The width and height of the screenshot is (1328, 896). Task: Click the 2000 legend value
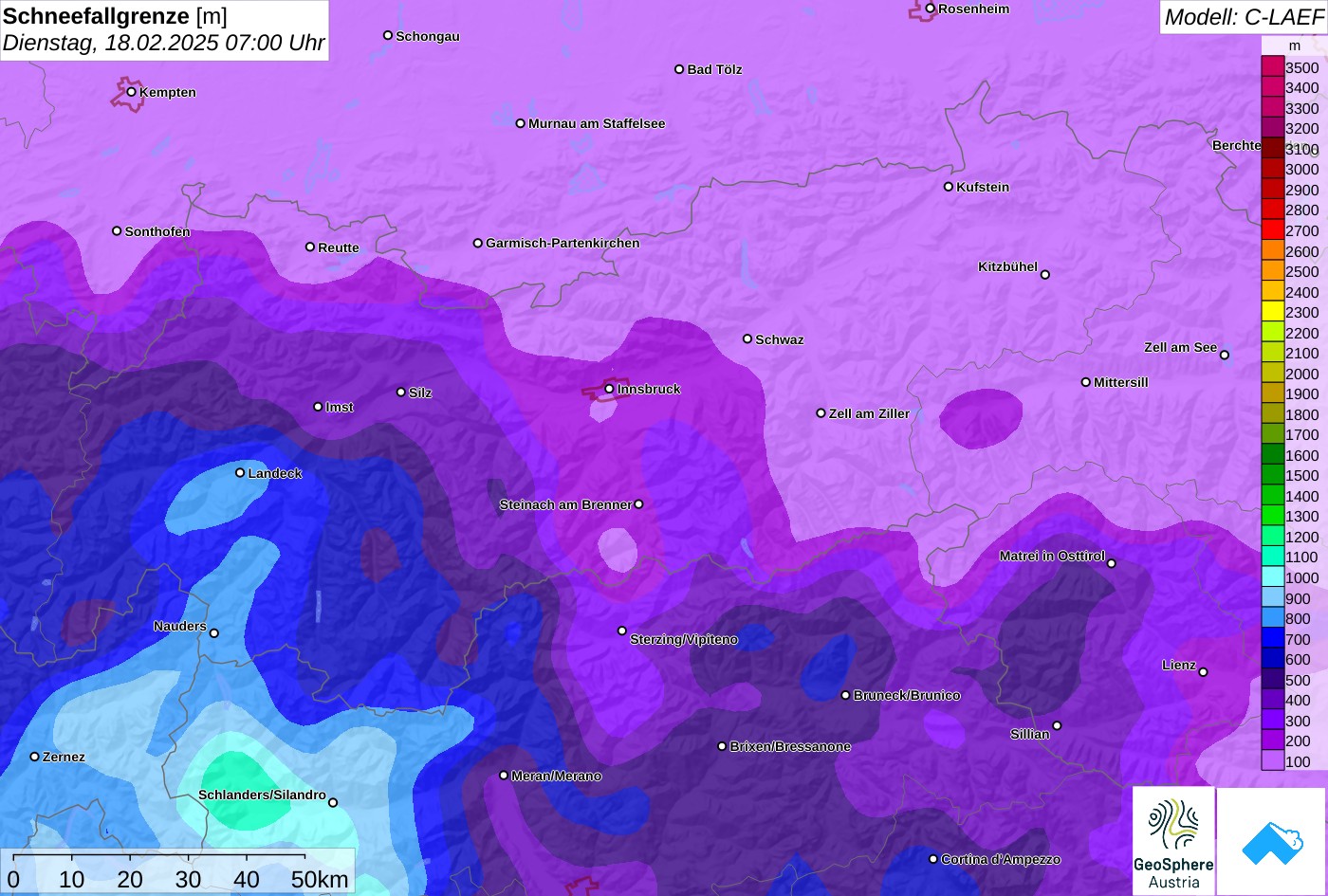(x=1302, y=374)
